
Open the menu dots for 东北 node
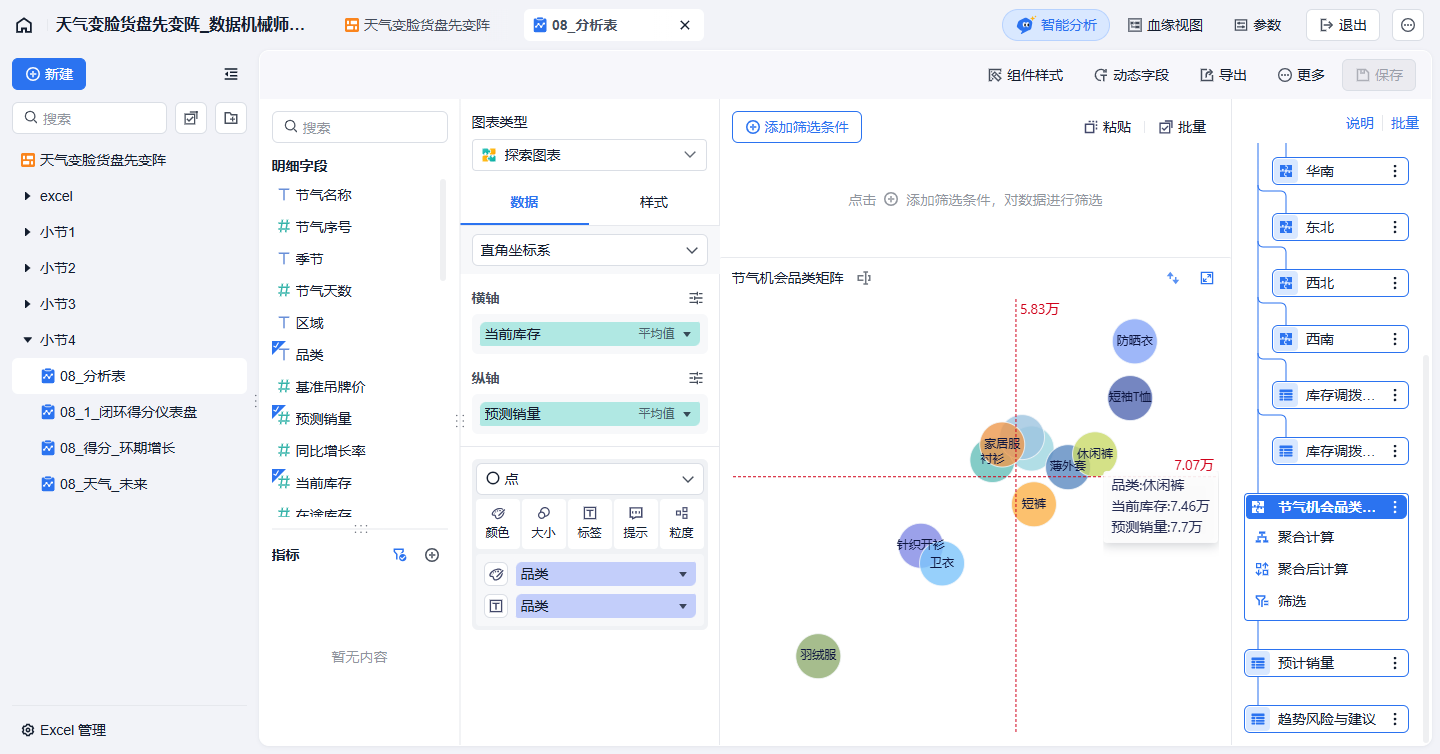pos(1395,227)
